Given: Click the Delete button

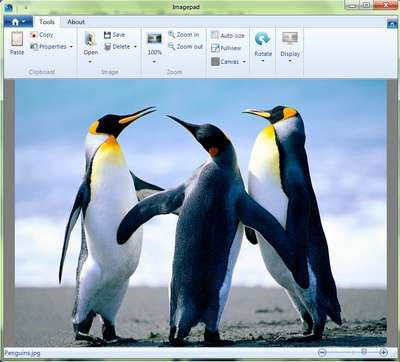Looking at the screenshot, I should (x=117, y=47).
